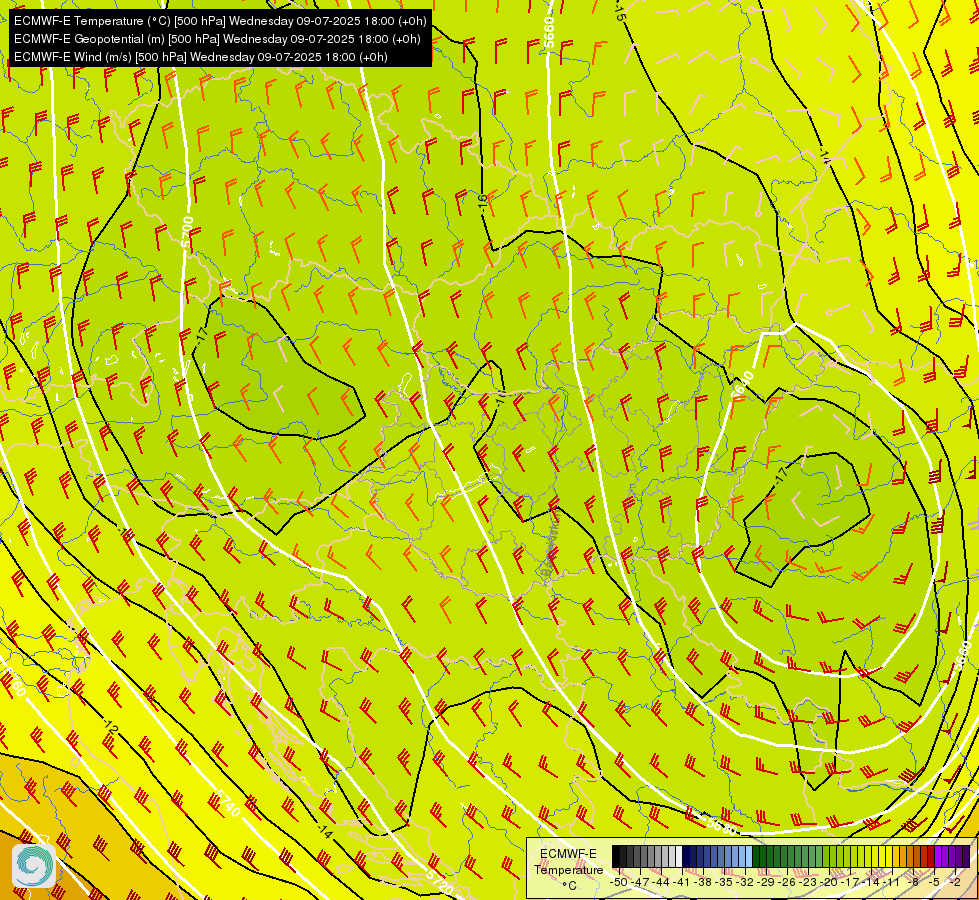Click the -2 legend value
Viewport: 979px width, 900px height.
click(x=955, y=882)
